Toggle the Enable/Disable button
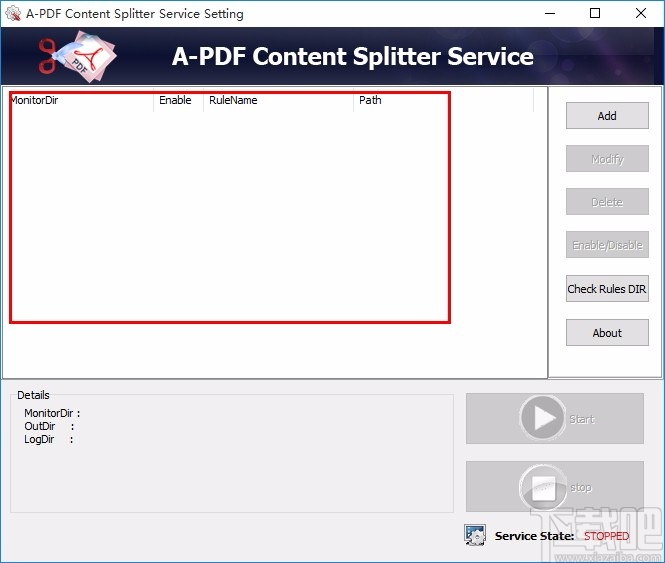The width and height of the screenshot is (665, 563). (607, 245)
